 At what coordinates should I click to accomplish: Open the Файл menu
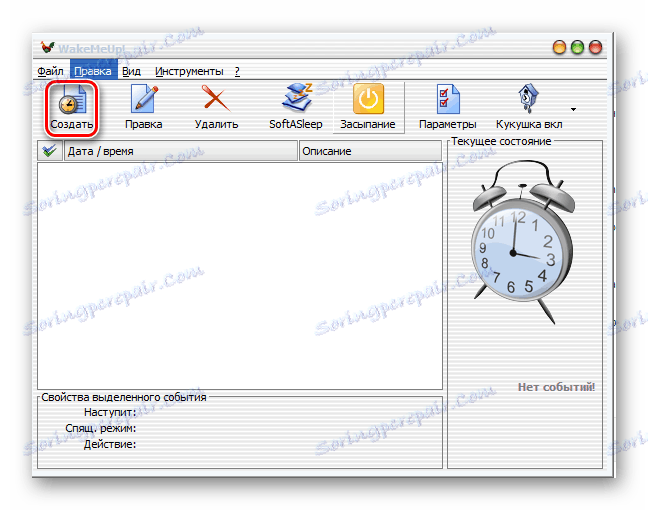pos(50,71)
